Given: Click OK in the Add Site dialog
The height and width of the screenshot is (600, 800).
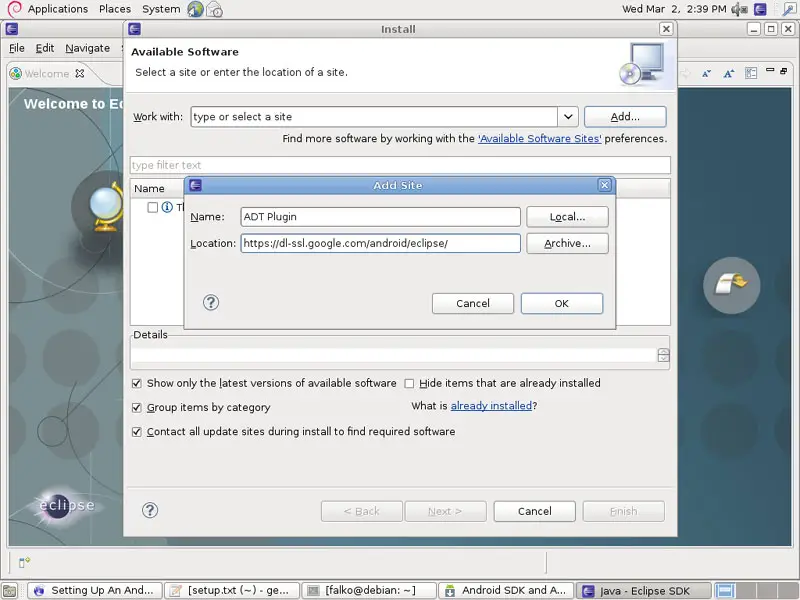Looking at the screenshot, I should click(x=562, y=304).
